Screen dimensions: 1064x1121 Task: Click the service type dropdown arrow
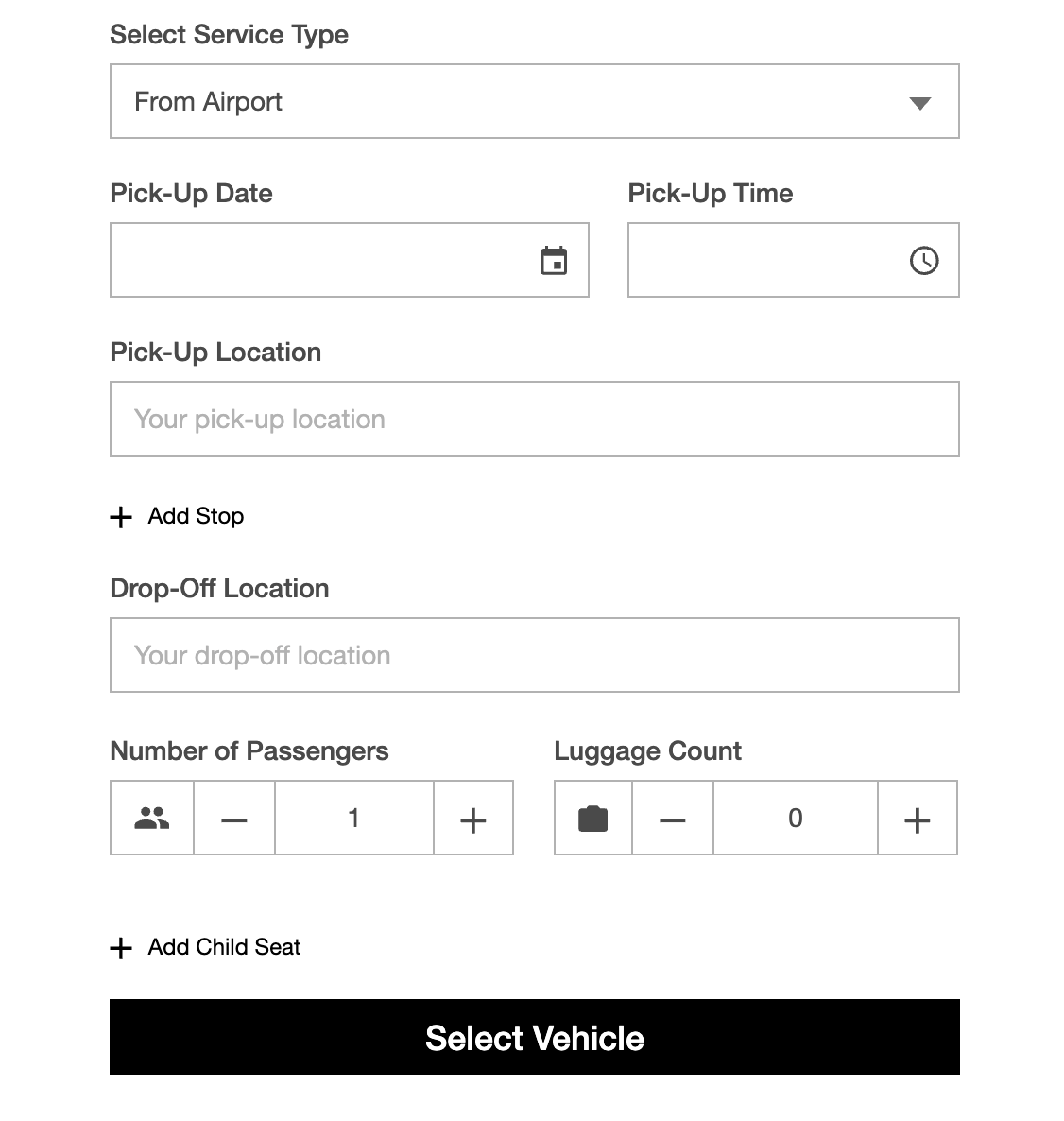pos(919,103)
